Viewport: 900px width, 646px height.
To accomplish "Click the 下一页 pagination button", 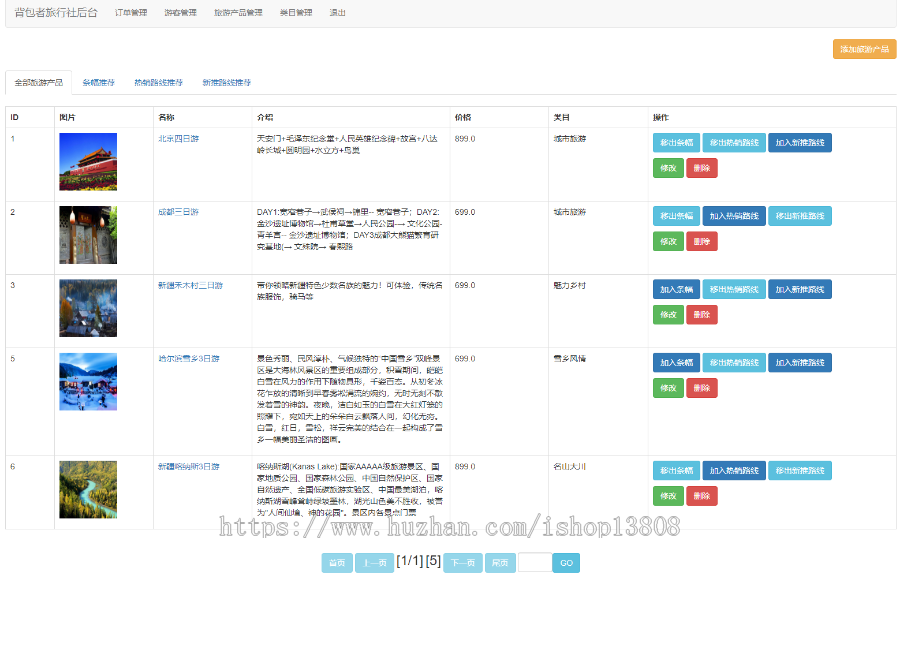I will click(x=463, y=563).
